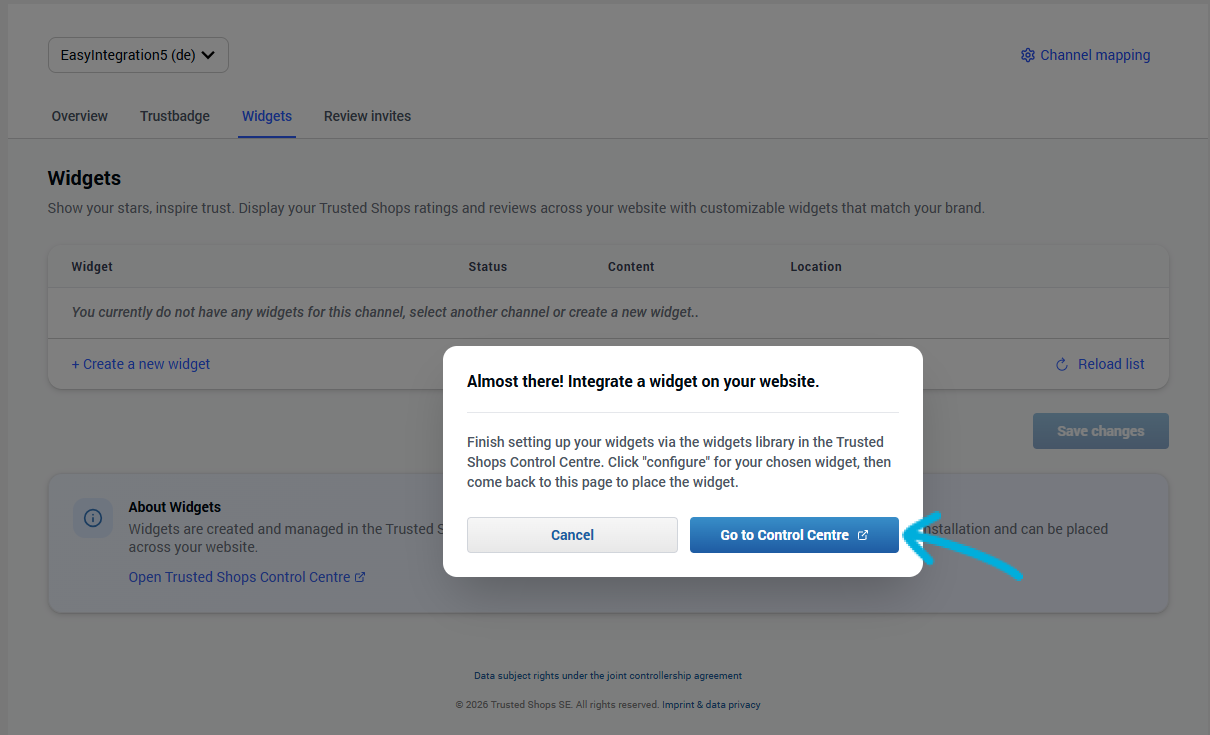Screen dimensions: 1210x735
Task: Click the plus icon before Create a new widget
Action: pyautogui.click(x=75, y=364)
